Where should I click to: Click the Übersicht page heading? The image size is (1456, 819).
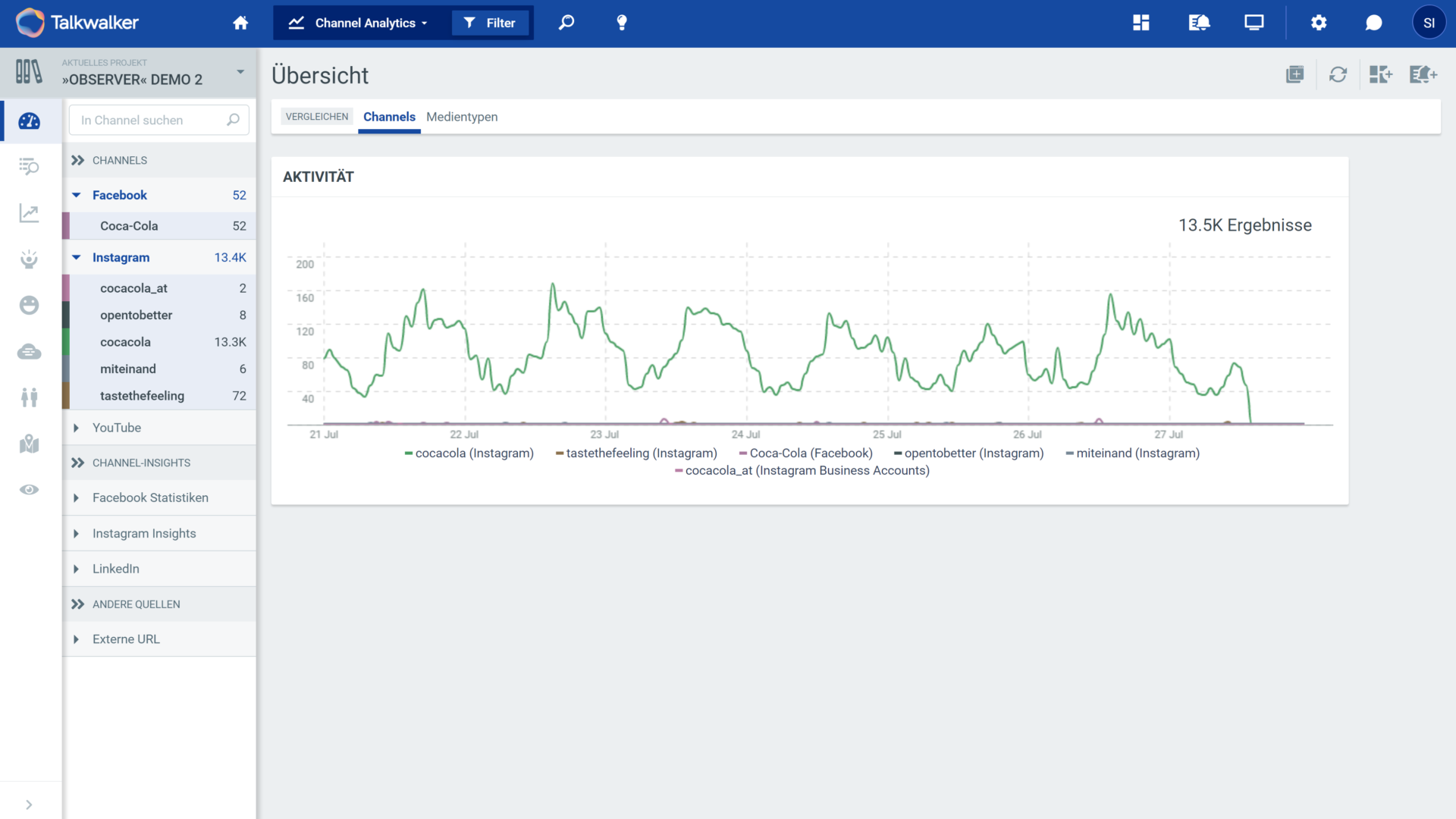click(x=320, y=75)
